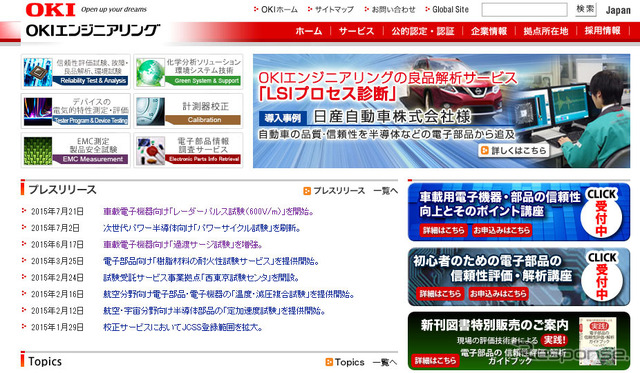Open the サイトマップ link
The height and width of the screenshot is (373, 640).
(x=334, y=9)
